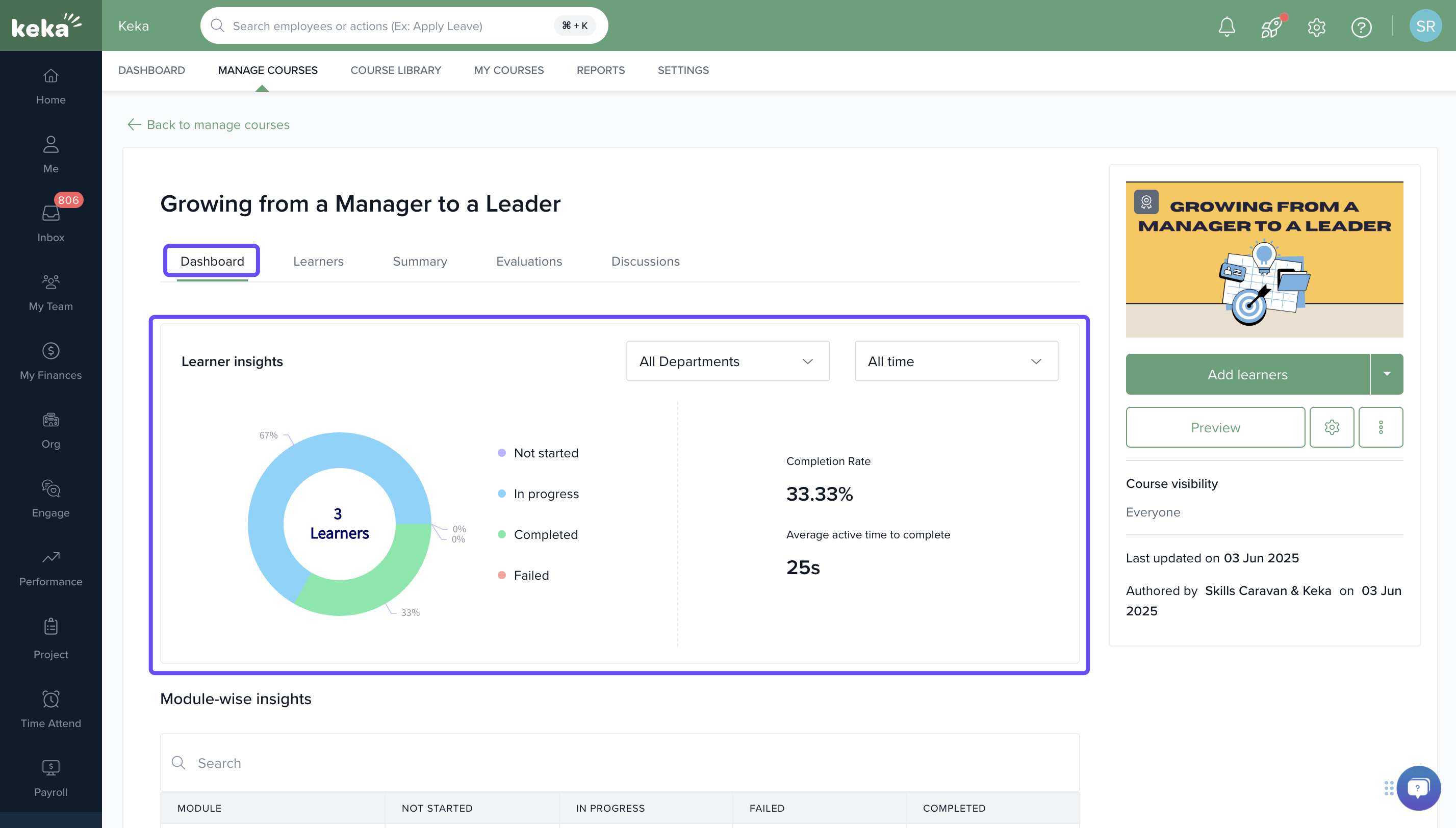Click the course settings gear button

coord(1332,427)
